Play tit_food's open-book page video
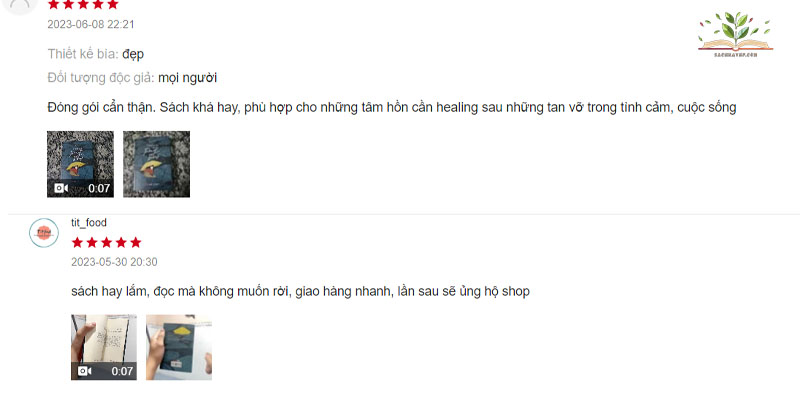This screenshot has width=800, height=400. click(104, 347)
